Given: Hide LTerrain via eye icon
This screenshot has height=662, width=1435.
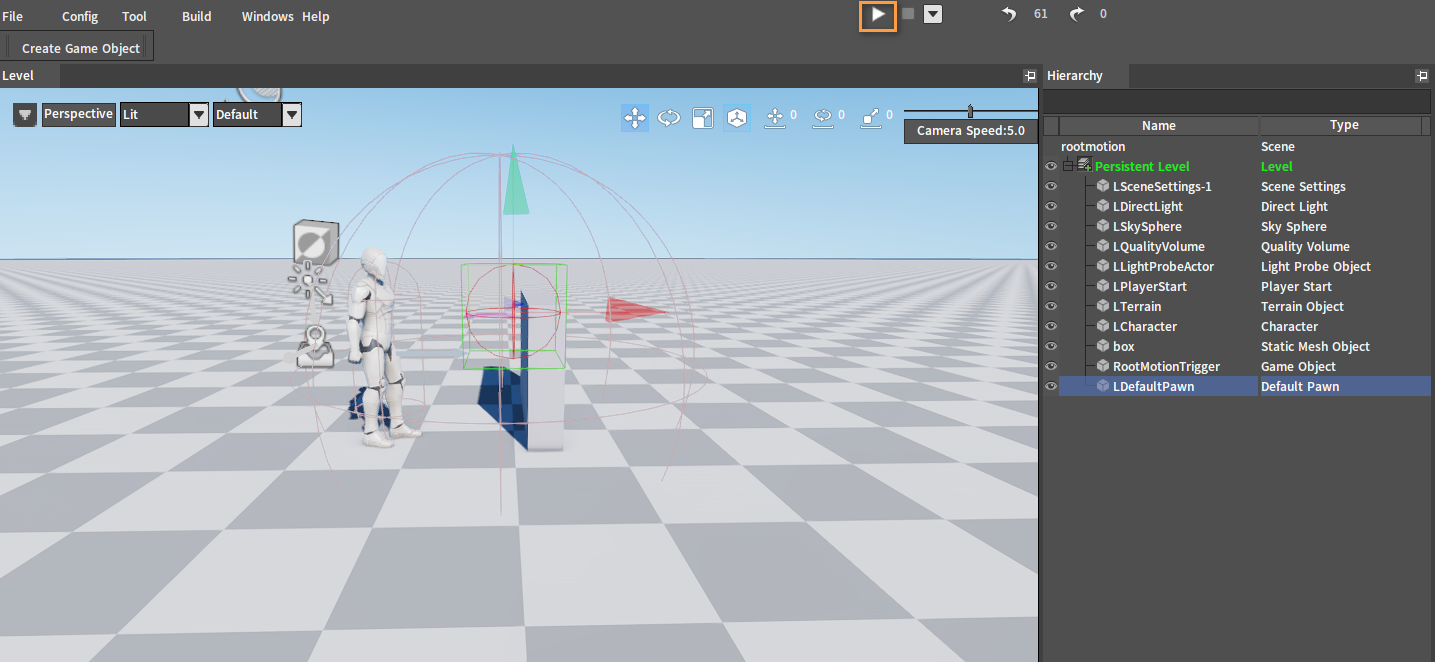Looking at the screenshot, I should click(x=1051, y=306).
